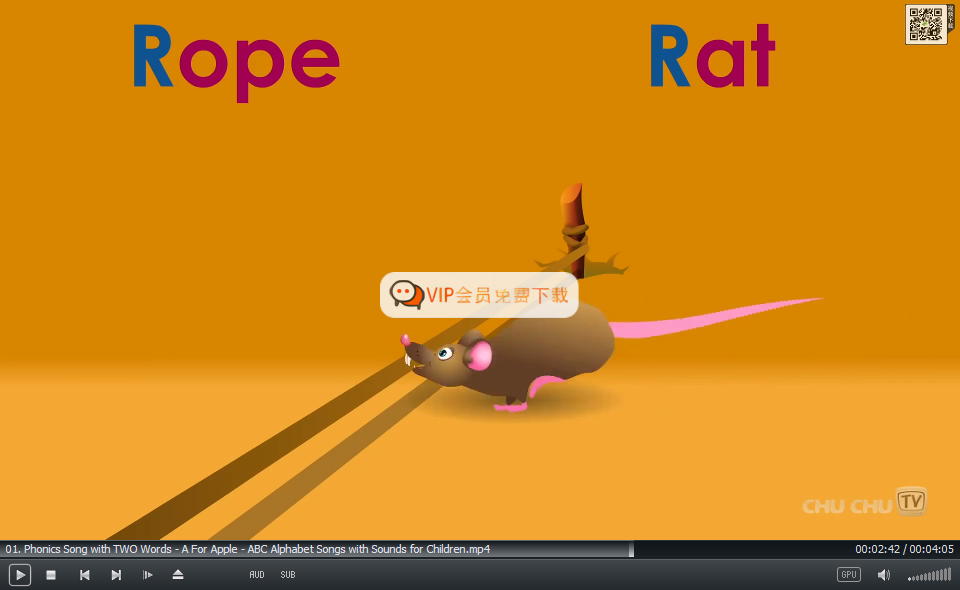Skip to the previous track
This screenshot has width=960, height=590.
tap(85, 575)
